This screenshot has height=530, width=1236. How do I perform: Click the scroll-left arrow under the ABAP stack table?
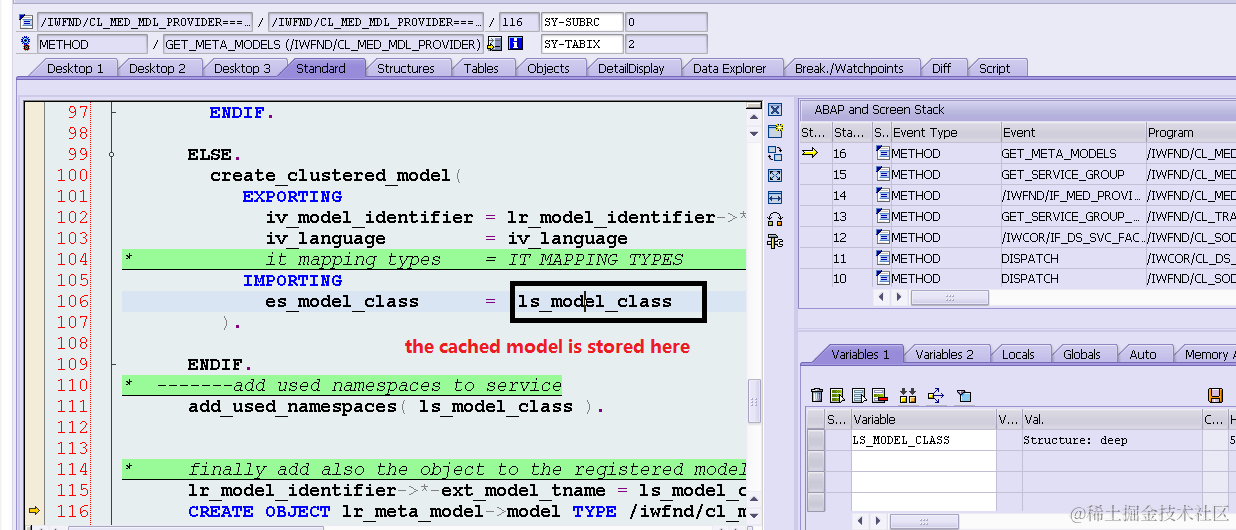point(881,297)
